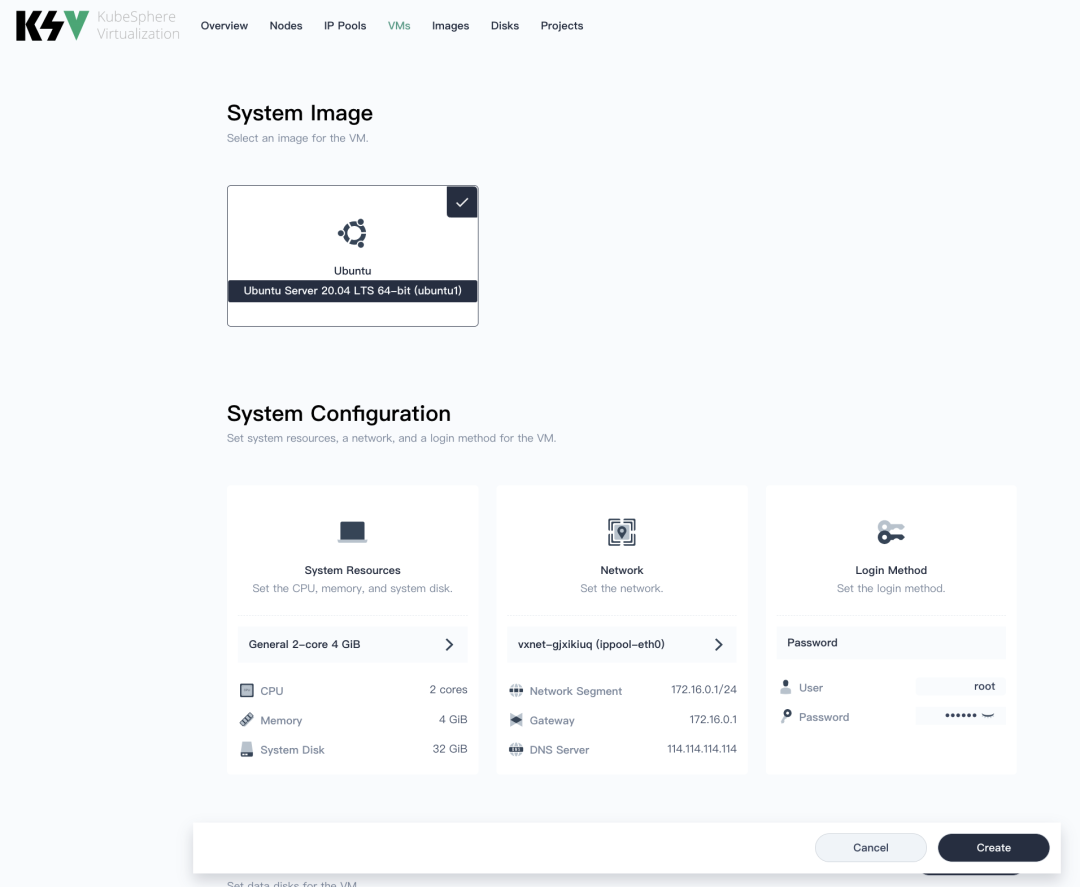Image resolution: width=1080 pixels, height=887 pixels.
Task: Click the root user input field
Action: 960,687
